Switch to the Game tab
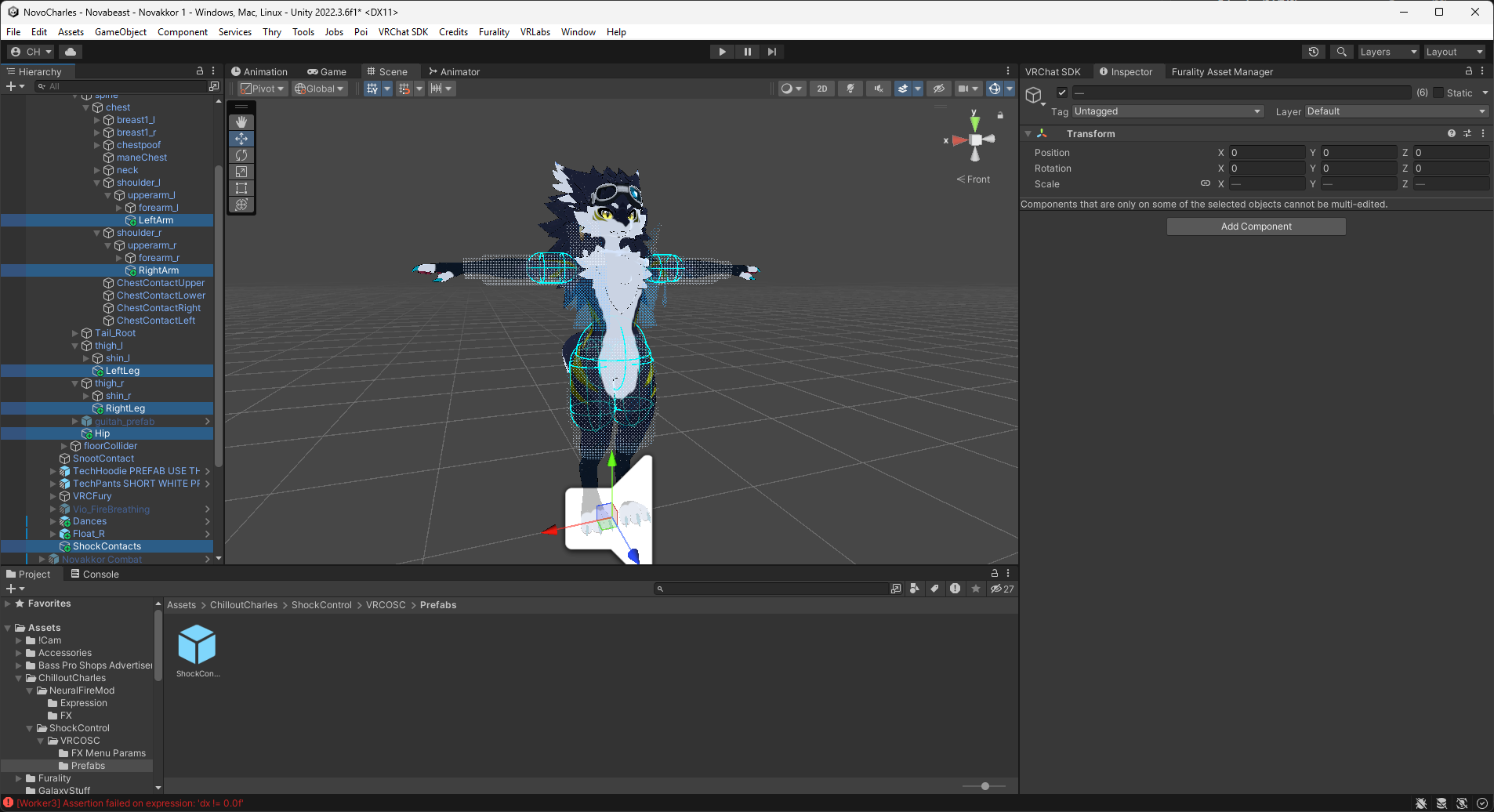Screen dimensions: 1494x812 tap(327, 71)
